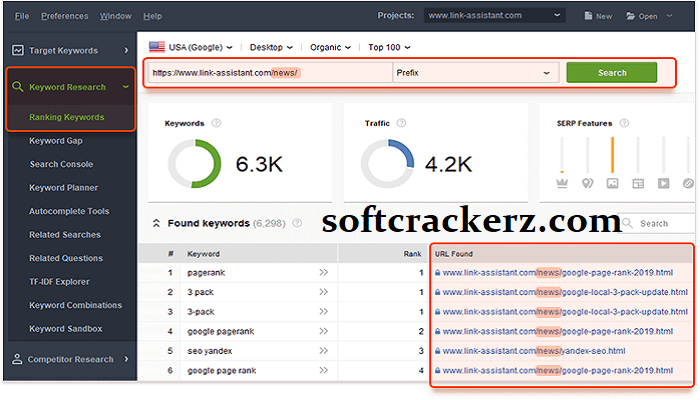Go to Keyword Planner

click(63, 188)
